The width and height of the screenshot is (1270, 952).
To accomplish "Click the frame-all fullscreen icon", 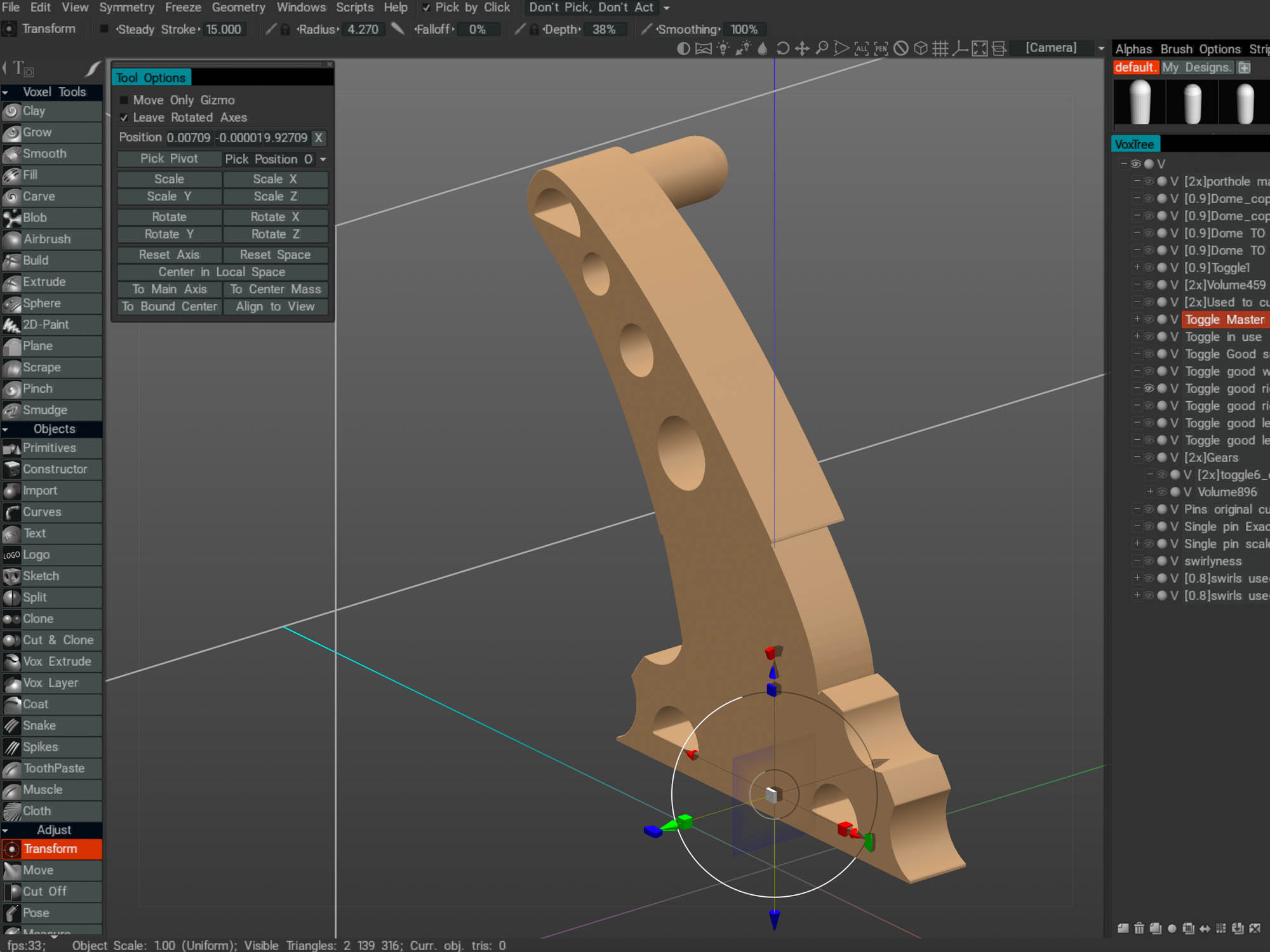I will pyautogui.click(x=980, y=48).
